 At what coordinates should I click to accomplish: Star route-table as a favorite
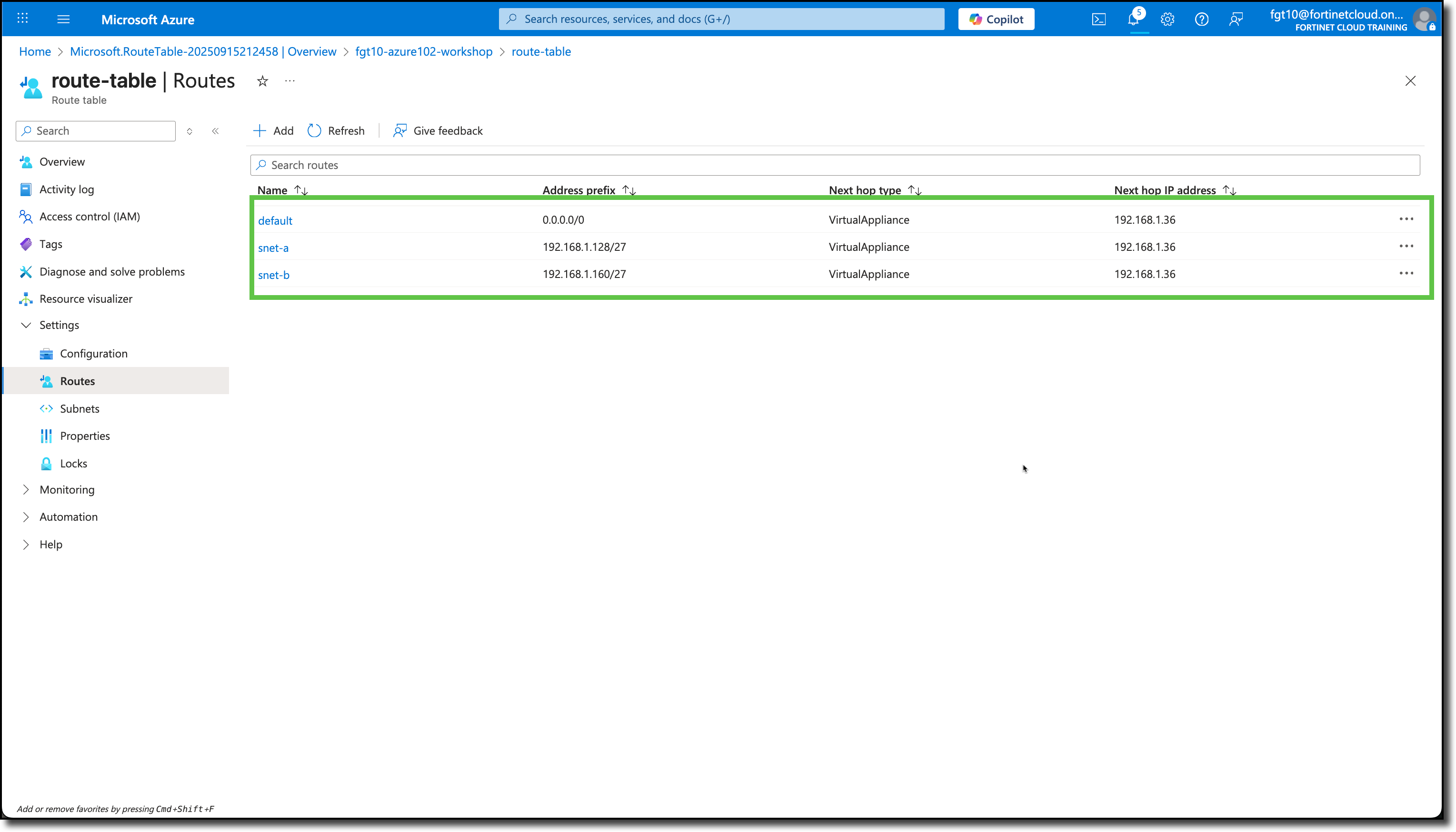pyautogui.click(x=262, y=80)
